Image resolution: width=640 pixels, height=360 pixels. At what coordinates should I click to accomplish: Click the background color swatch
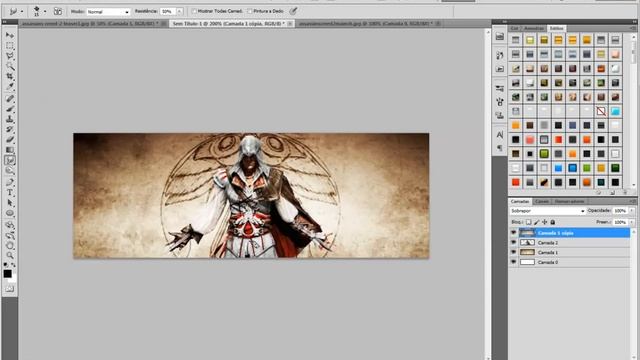coord(13,280)
